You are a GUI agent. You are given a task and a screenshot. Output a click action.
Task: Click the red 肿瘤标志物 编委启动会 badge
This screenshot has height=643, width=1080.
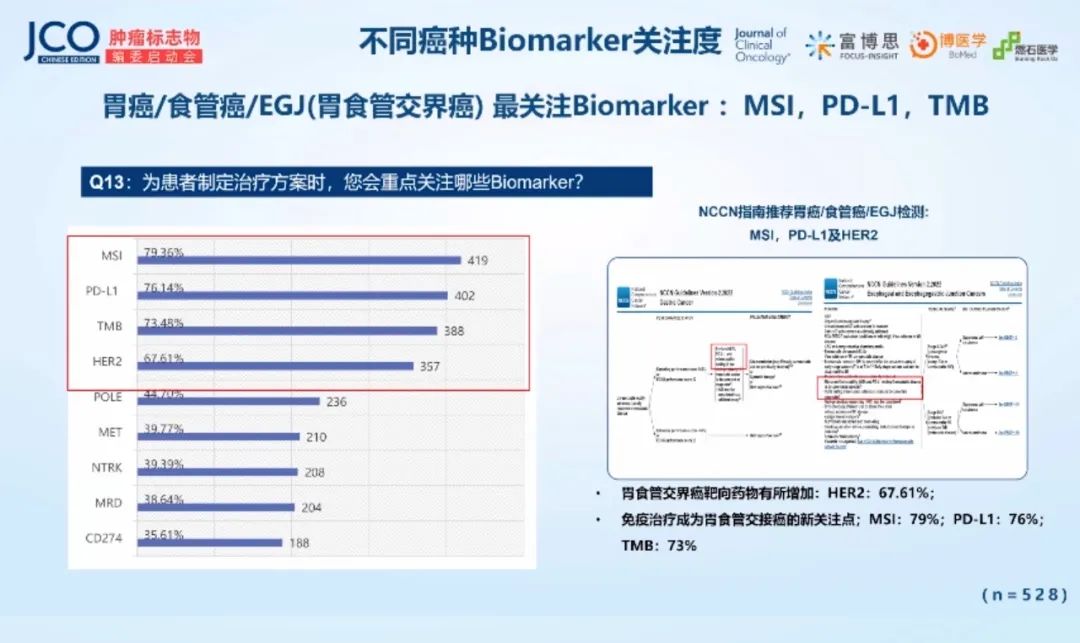pos(154,46)
